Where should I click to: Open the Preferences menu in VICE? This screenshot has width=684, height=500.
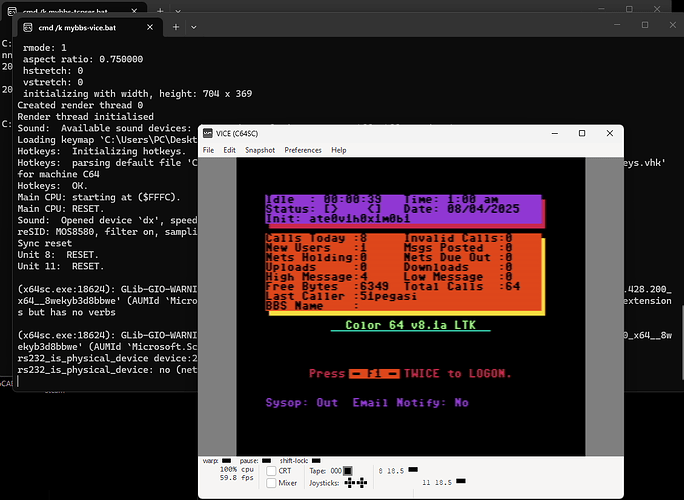303,150
